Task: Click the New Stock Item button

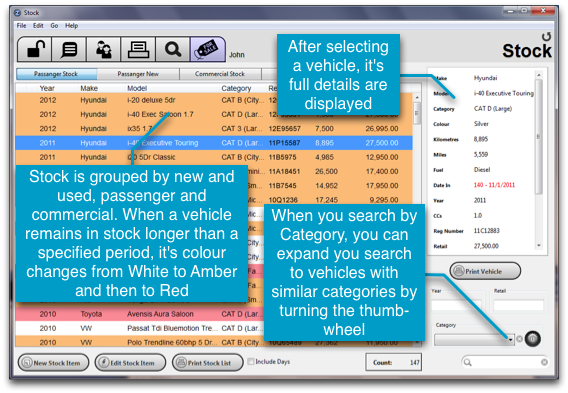Action: pos(53,363)
